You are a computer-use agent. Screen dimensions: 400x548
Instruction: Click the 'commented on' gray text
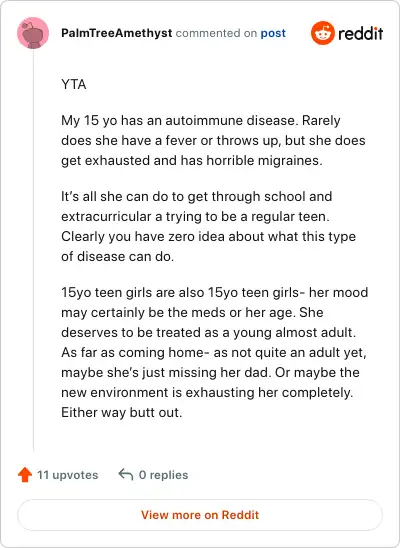[x=216, y=33]
